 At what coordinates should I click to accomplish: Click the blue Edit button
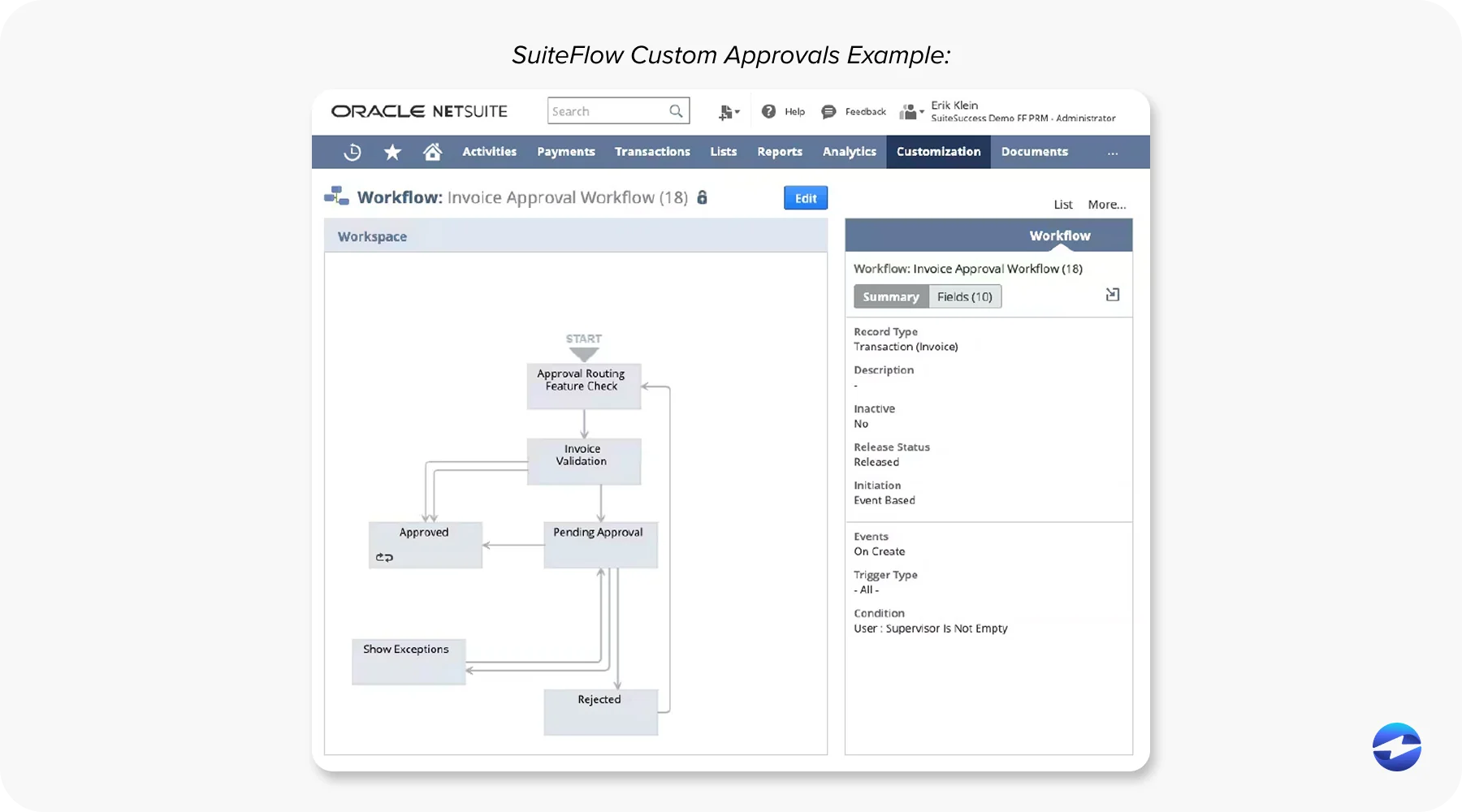[806, 198]
